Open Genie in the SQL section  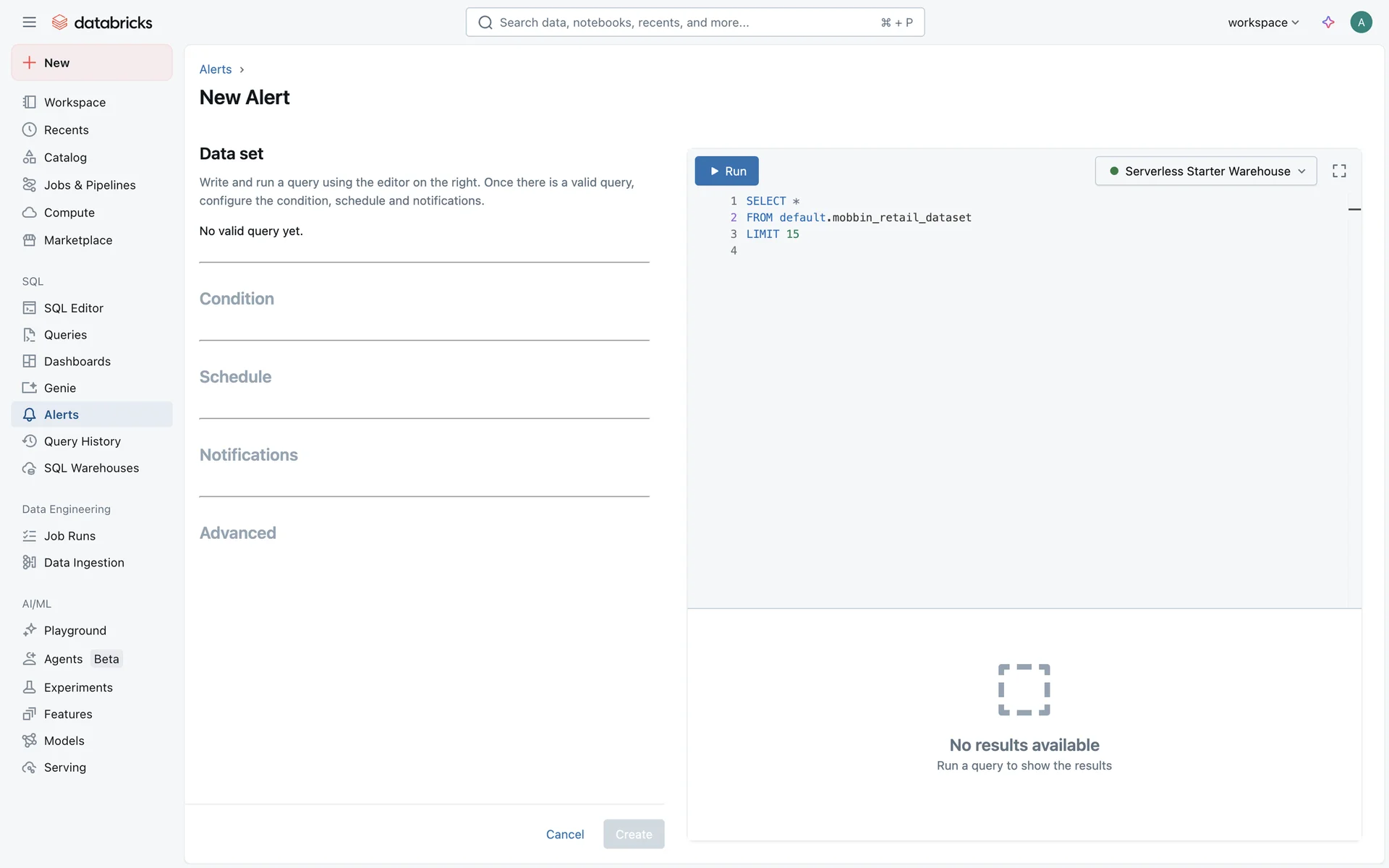click(59, 388)
